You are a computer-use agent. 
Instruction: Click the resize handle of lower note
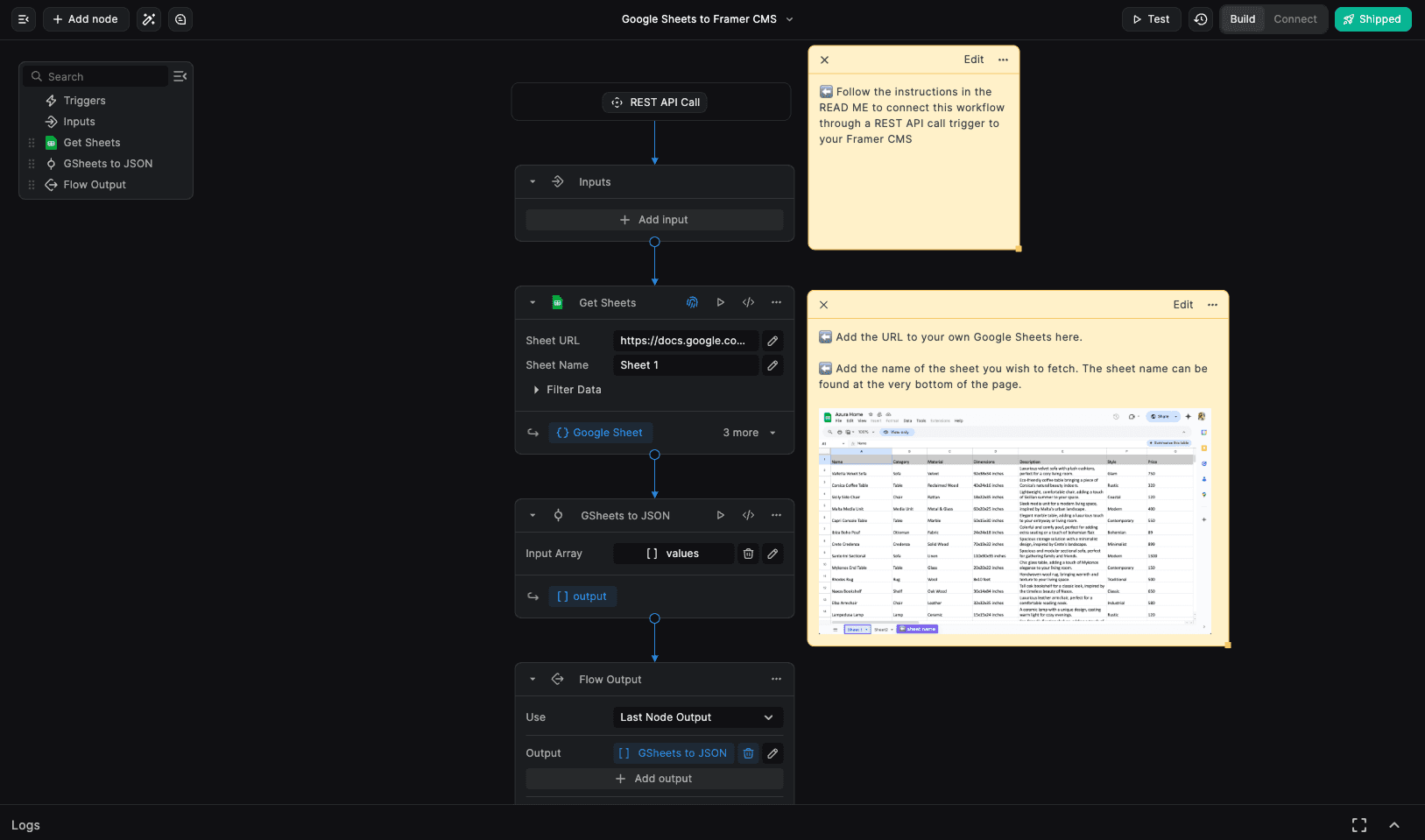click(x=1227, y=645)
